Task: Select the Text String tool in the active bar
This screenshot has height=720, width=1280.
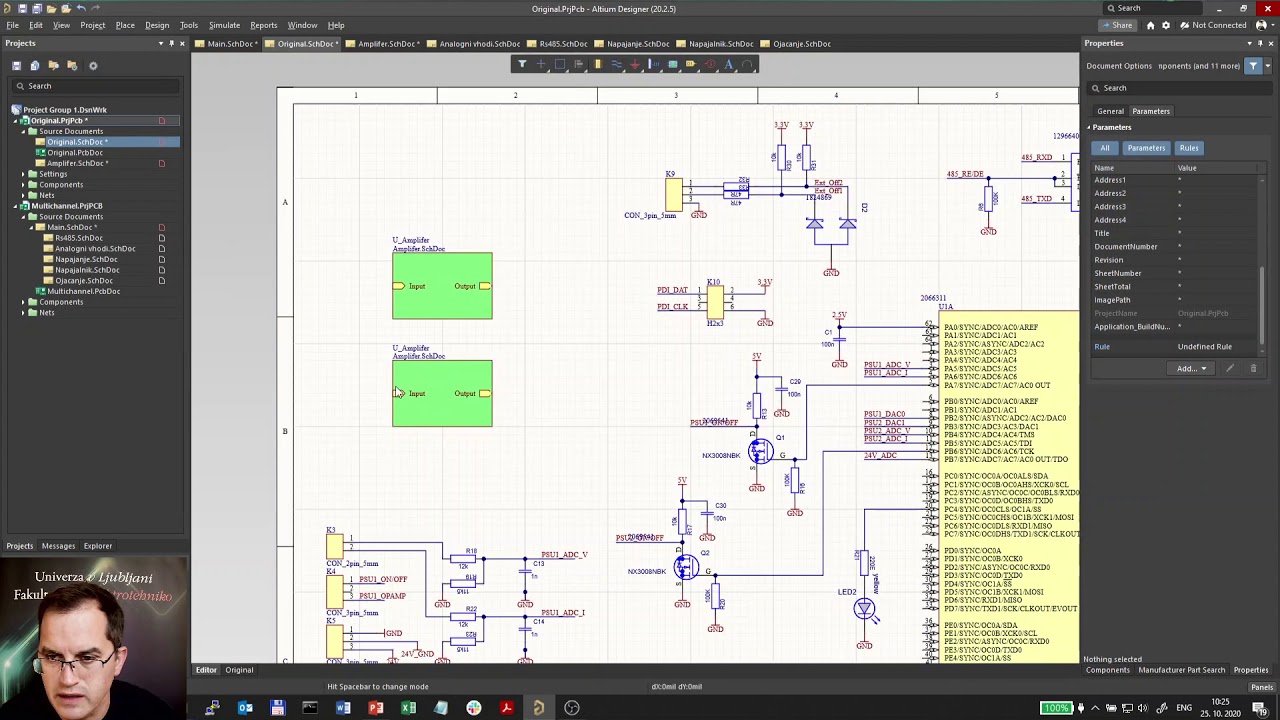Action: (729, 64)
